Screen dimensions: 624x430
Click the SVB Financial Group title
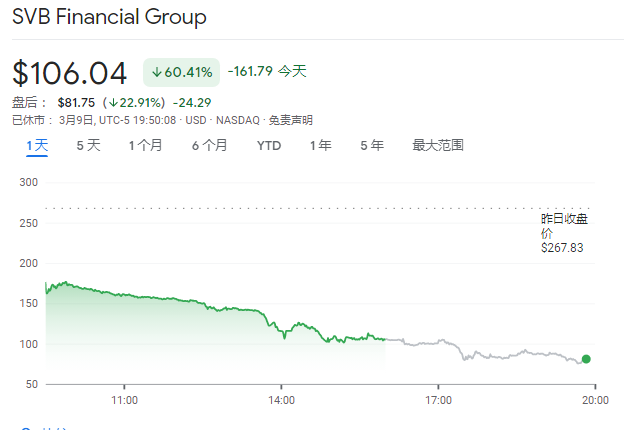coord(110,18)
